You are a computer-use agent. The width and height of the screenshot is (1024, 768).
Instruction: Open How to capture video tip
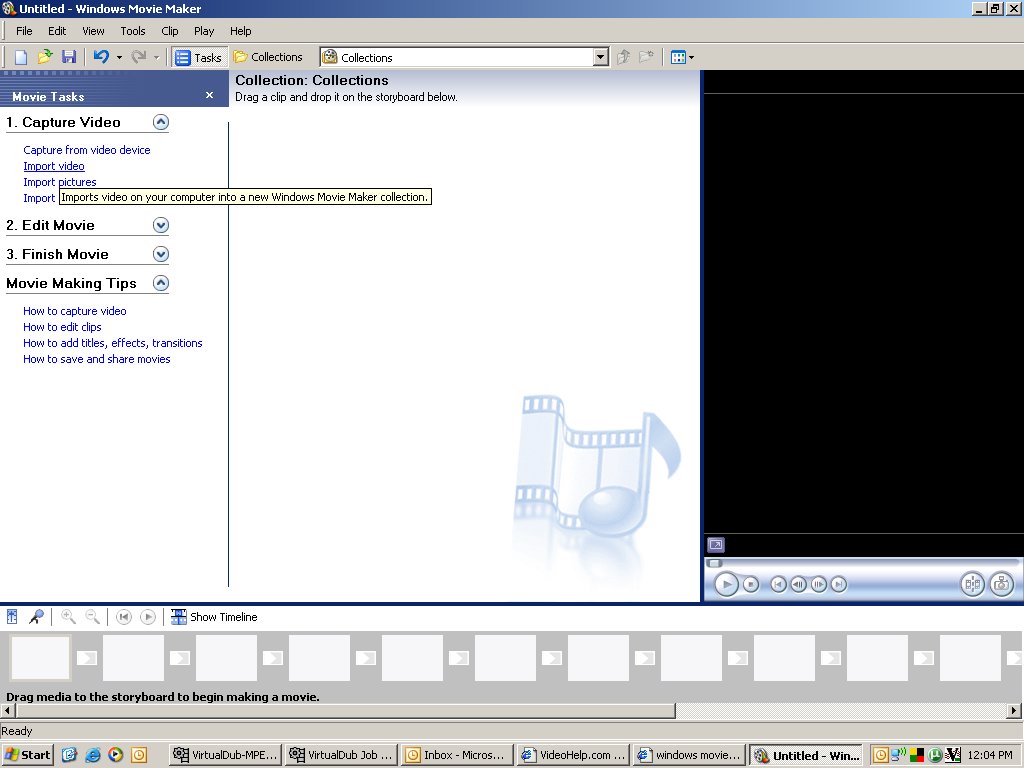pos(74,312)
